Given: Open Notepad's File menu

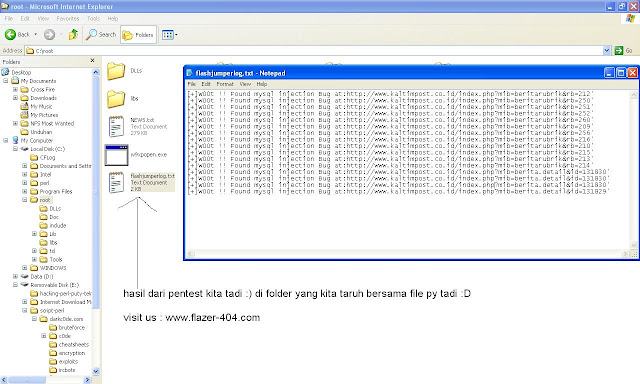Looking at the screenshot, I should click(191, 84).
